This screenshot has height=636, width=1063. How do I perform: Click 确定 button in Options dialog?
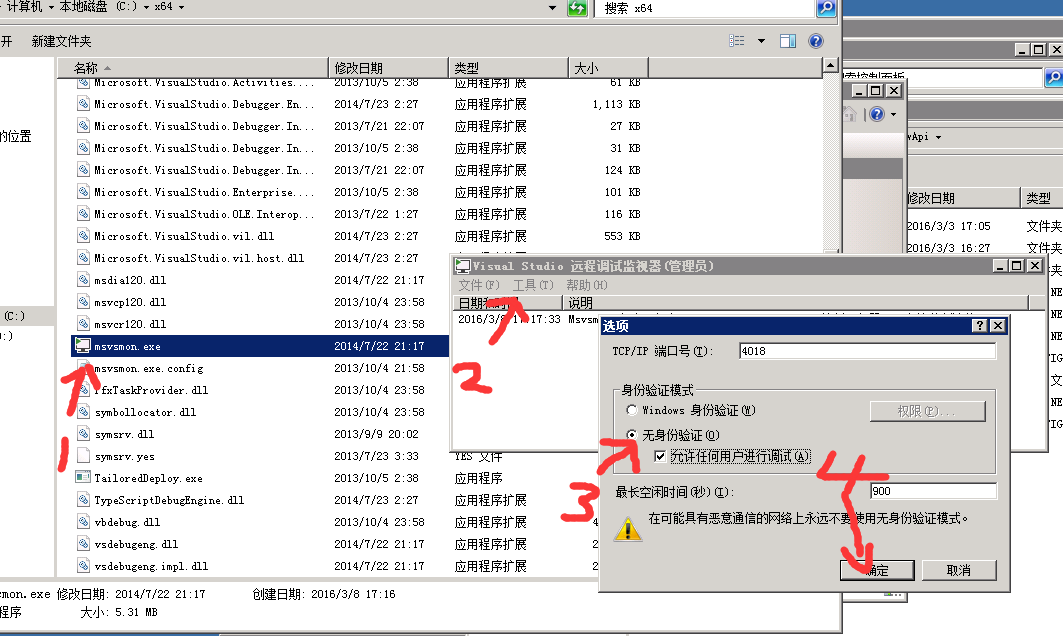877,570
